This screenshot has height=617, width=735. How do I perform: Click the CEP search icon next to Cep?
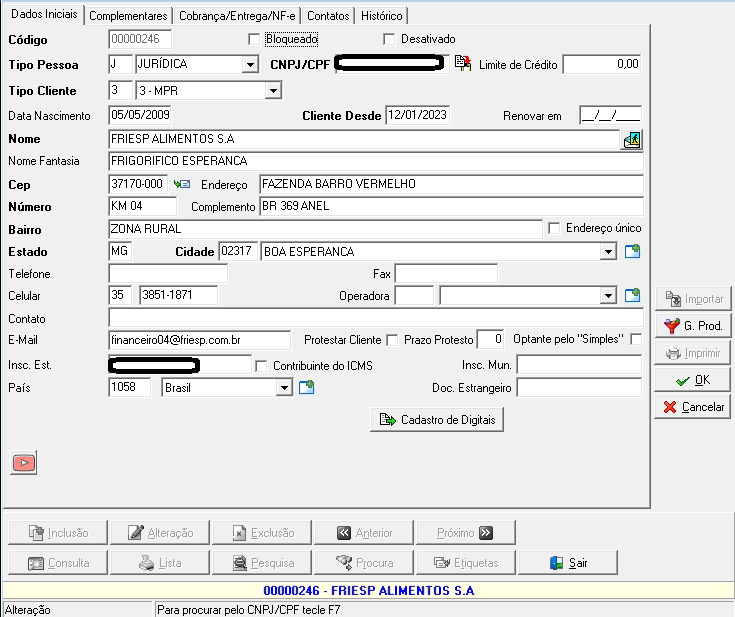(x=182, y=184)
